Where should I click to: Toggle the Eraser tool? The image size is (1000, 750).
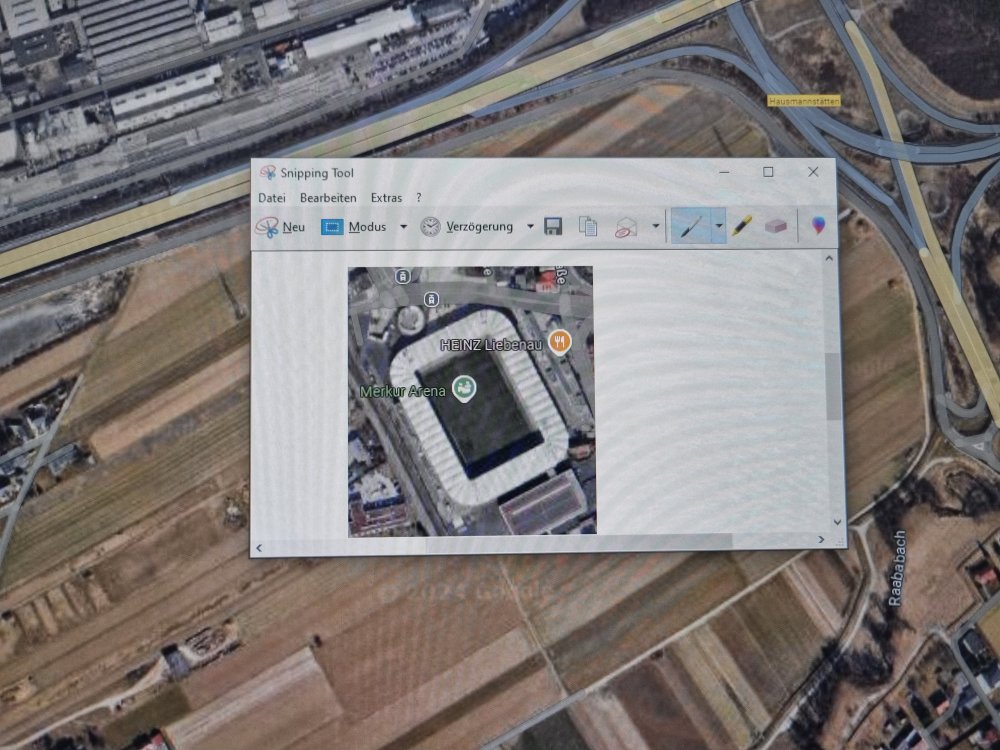tap(776, 227)
